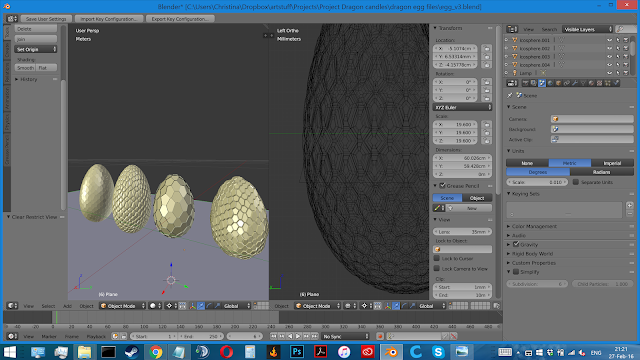The image size is (640, 360).
Task: Expand the Rigid Body World panel
Action: point(532,253)
